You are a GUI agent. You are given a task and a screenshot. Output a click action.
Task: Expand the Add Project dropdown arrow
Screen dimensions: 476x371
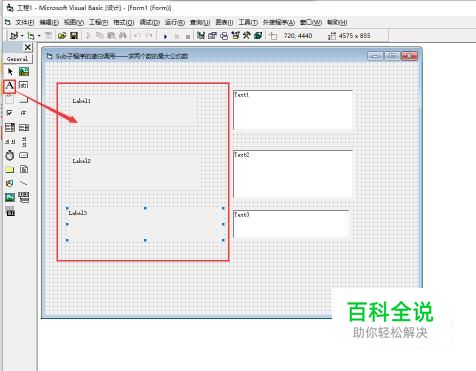tap(22, 36)
